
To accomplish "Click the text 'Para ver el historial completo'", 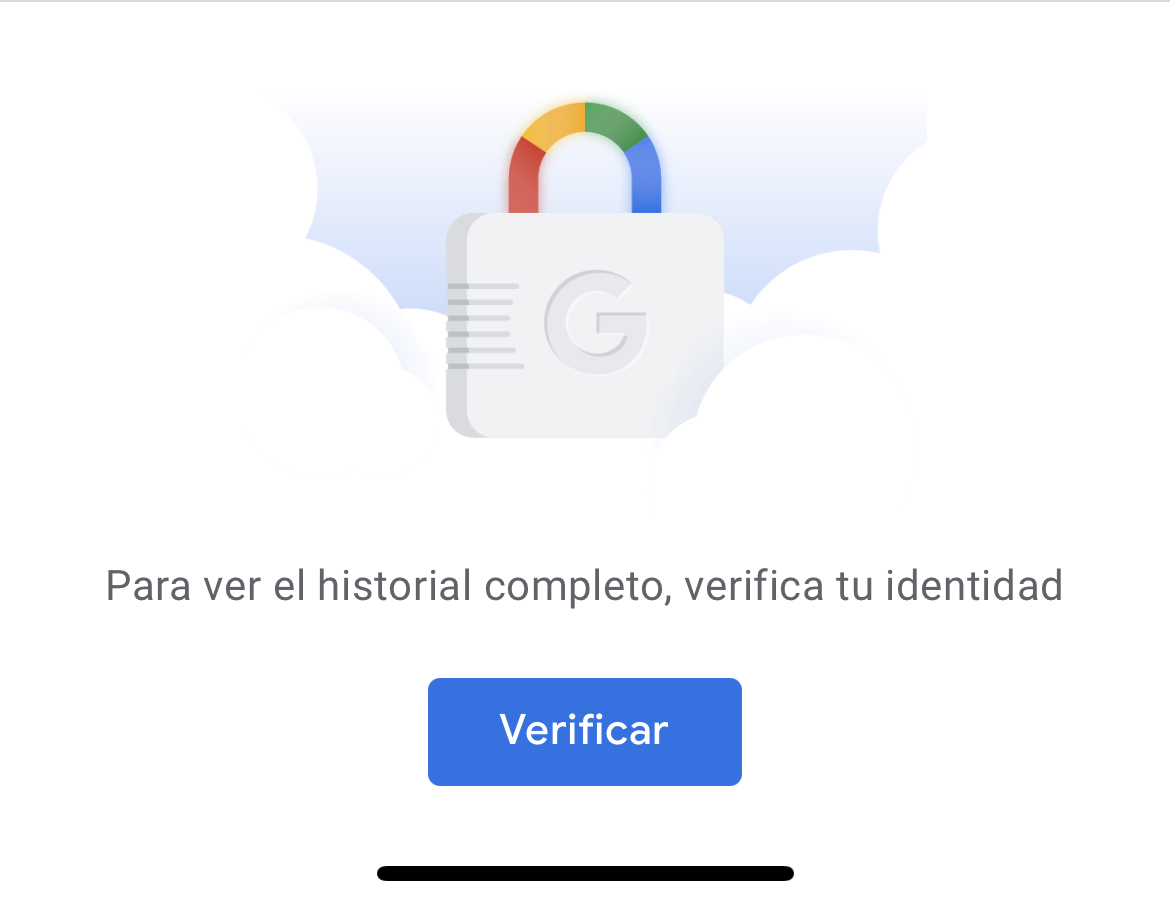I will (384, 586).
